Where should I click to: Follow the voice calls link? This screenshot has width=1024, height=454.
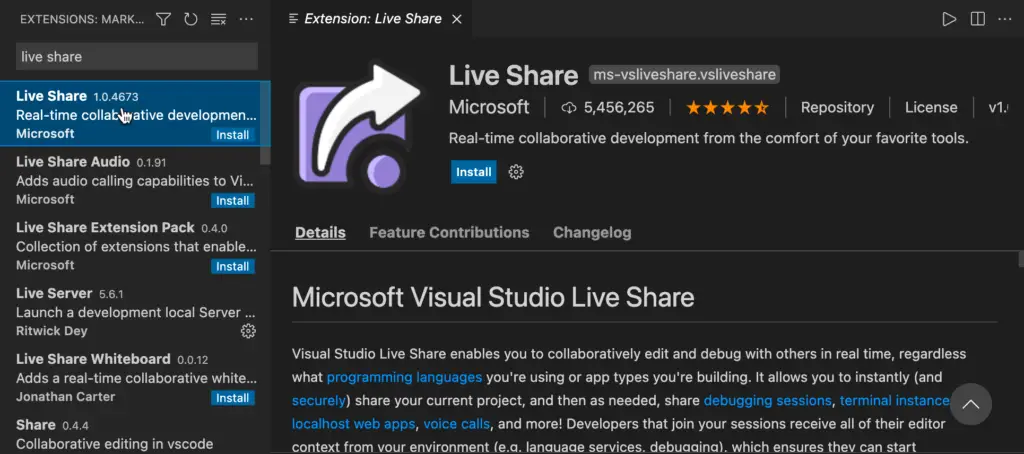pyautogui.click(x=456, y=424)
